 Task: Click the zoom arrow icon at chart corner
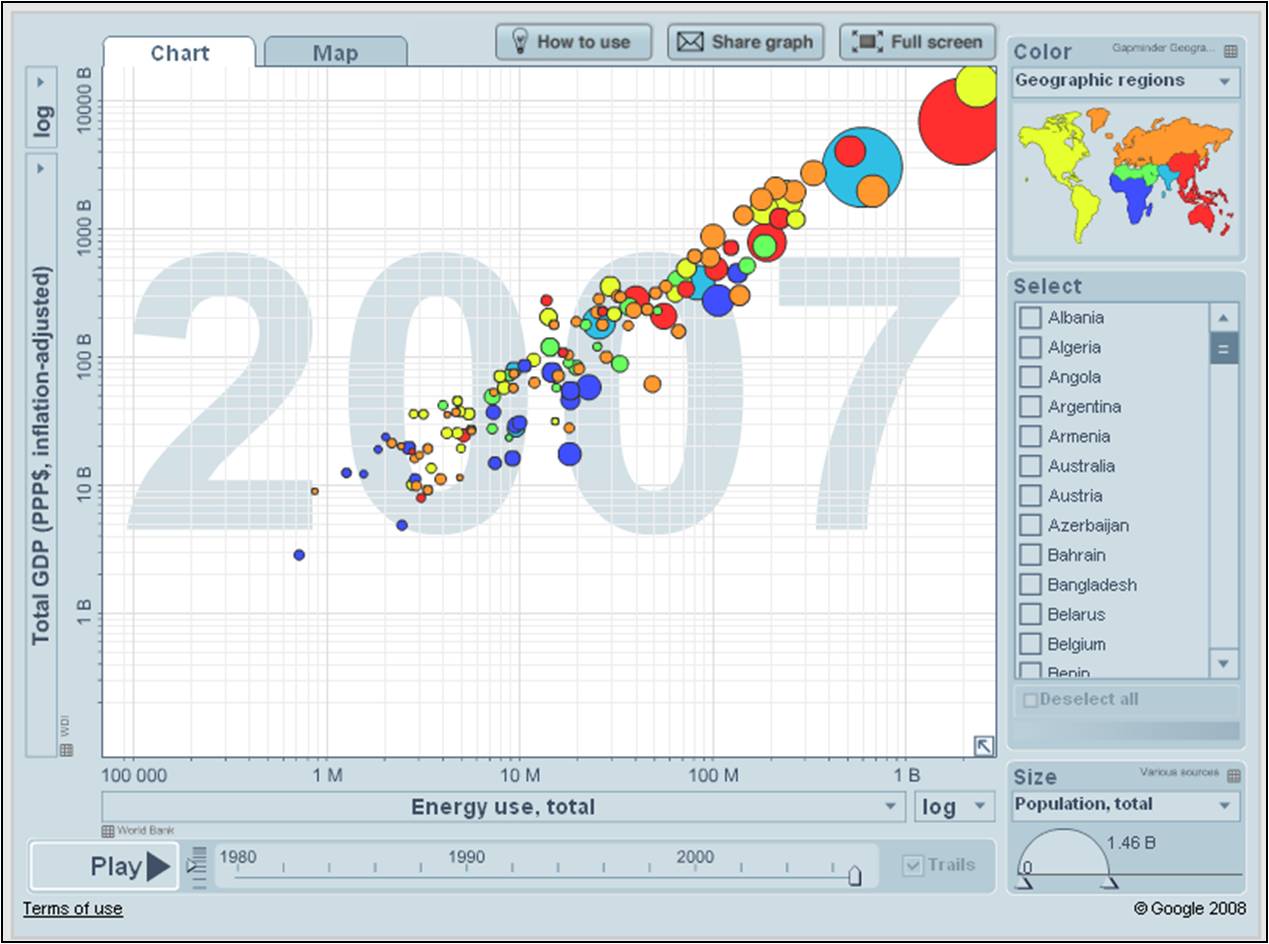[984, 745]
